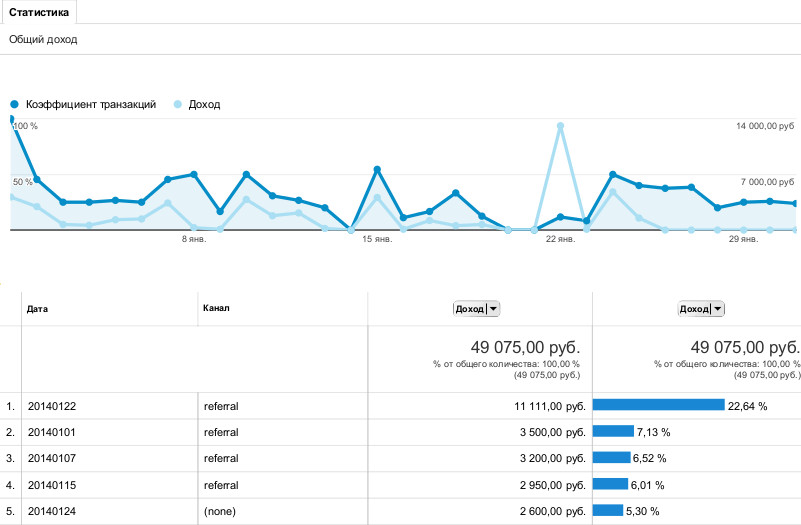Click the 22,64 % percentage bar
Image resolution: width=801 pixels, height=525 pixels.
659,405
